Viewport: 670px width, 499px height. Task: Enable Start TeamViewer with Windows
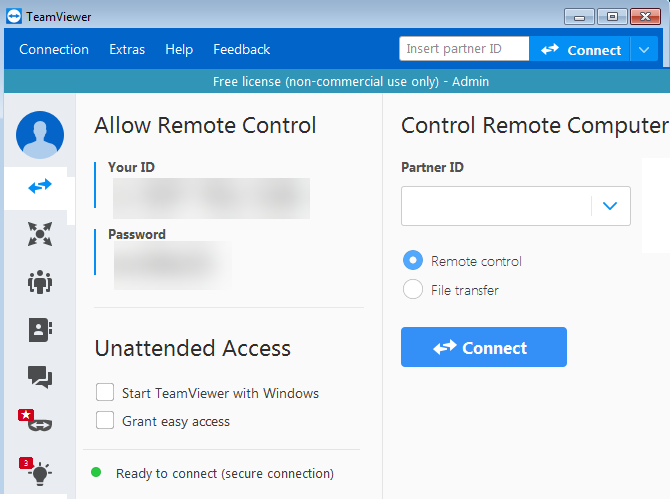[x=105, y=393]
